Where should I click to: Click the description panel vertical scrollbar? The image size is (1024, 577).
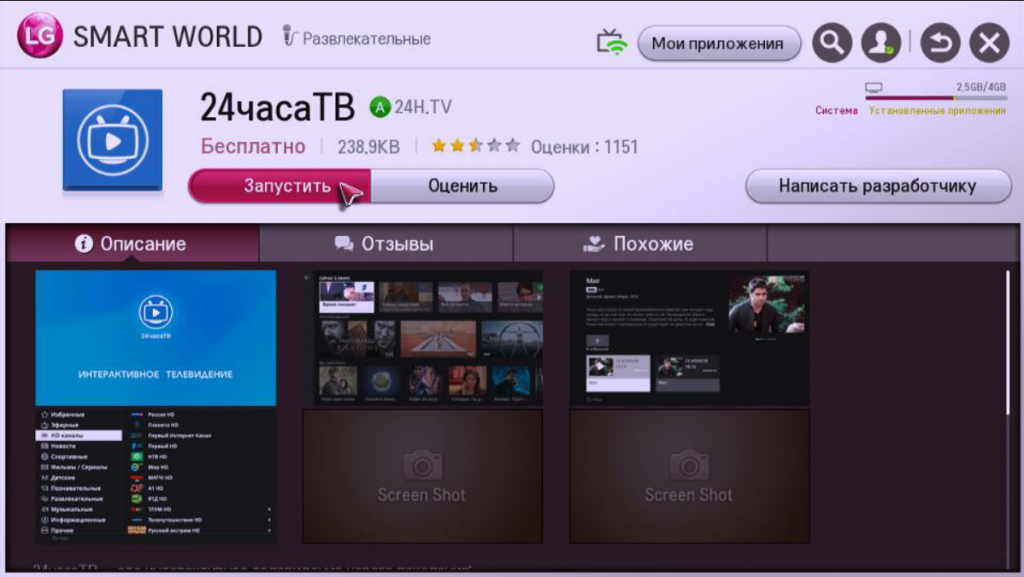click(x=1009, y=343)
